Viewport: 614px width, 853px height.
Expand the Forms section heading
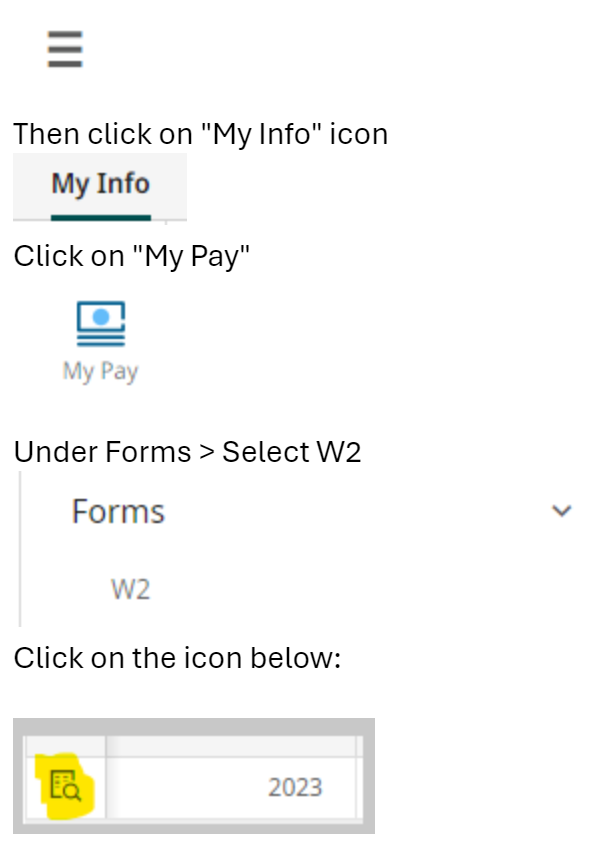point(118,512)
